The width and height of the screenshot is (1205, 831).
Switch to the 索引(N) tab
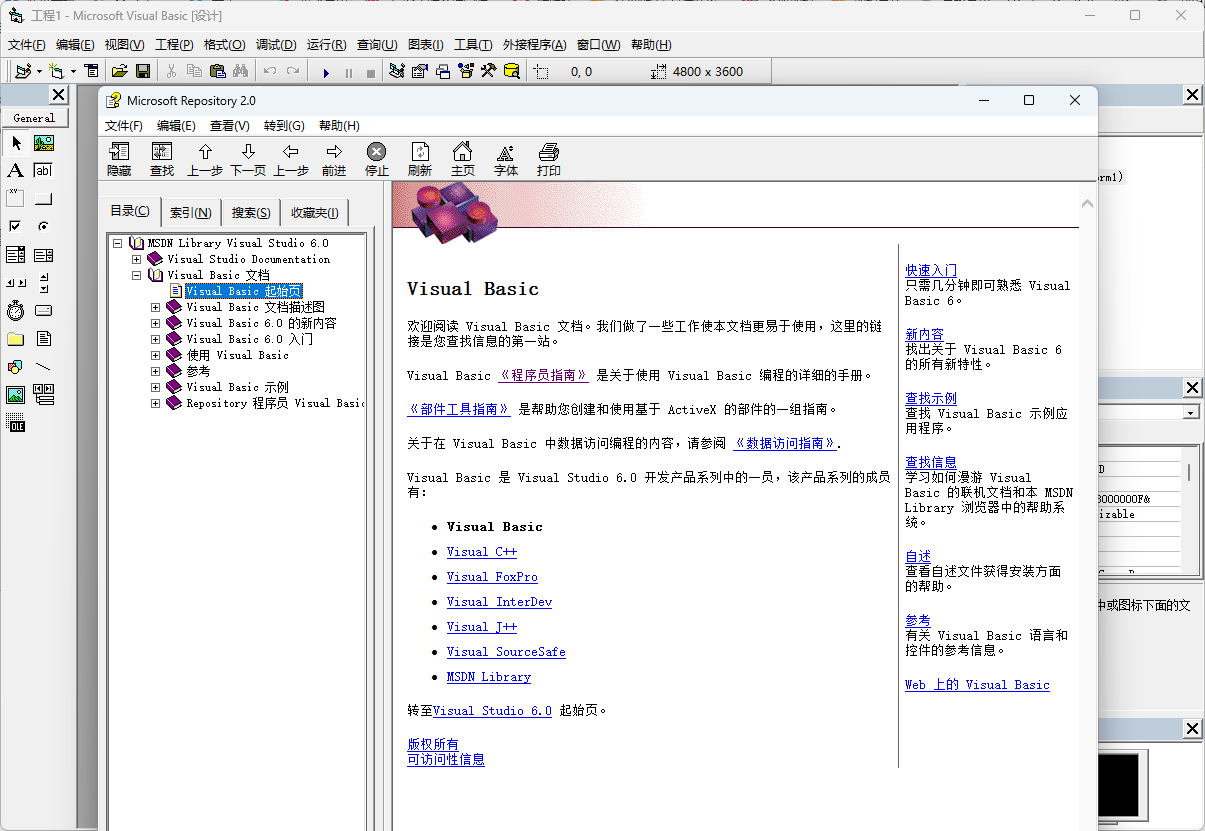190,213
